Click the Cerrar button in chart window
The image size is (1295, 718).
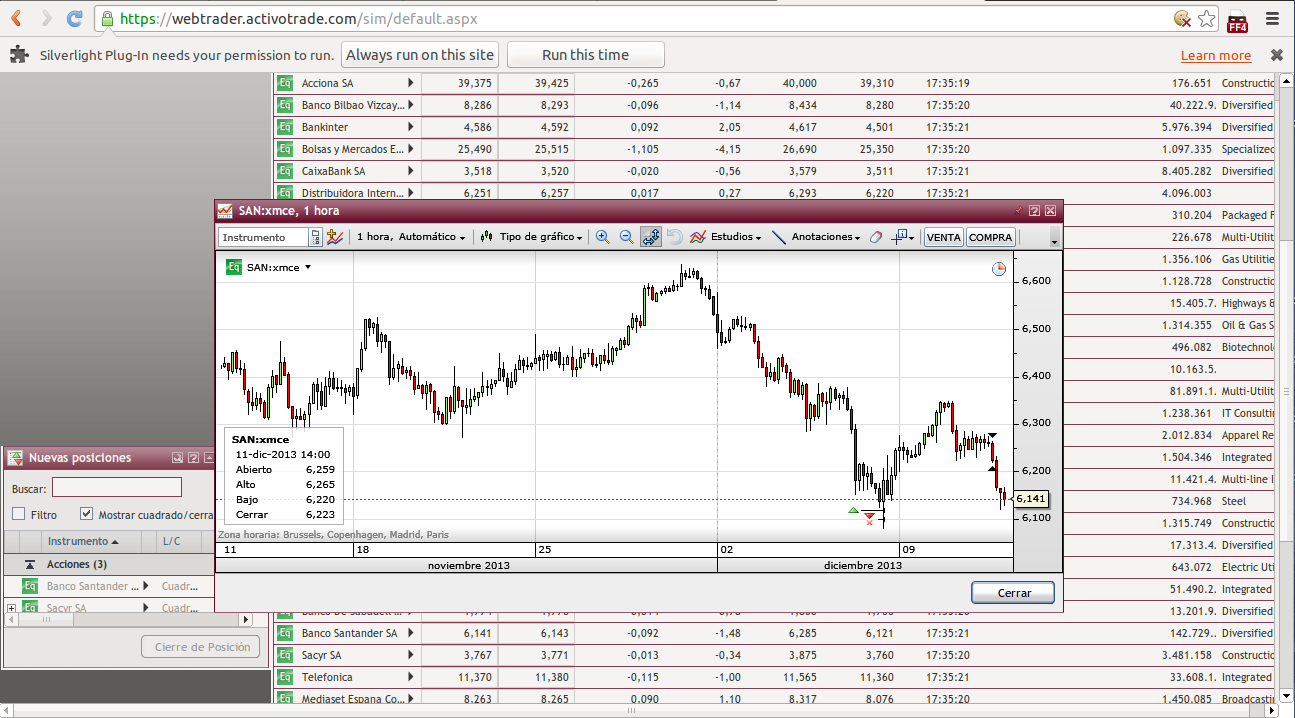pos(1014,593)
